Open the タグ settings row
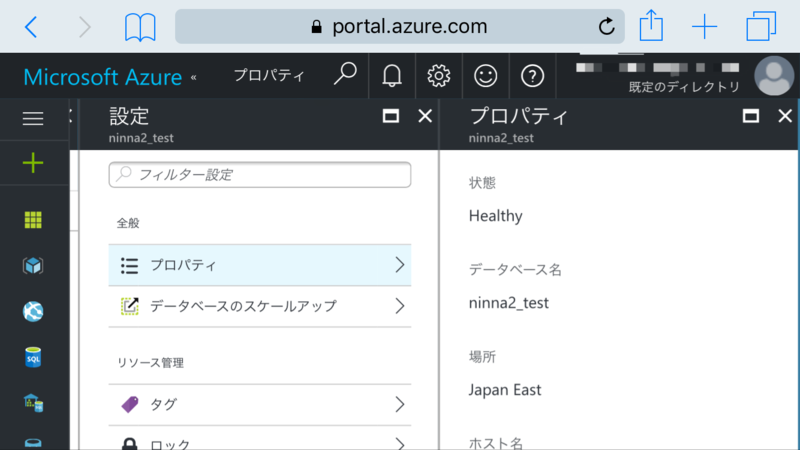800x450 pixels. tap(260, 405)
